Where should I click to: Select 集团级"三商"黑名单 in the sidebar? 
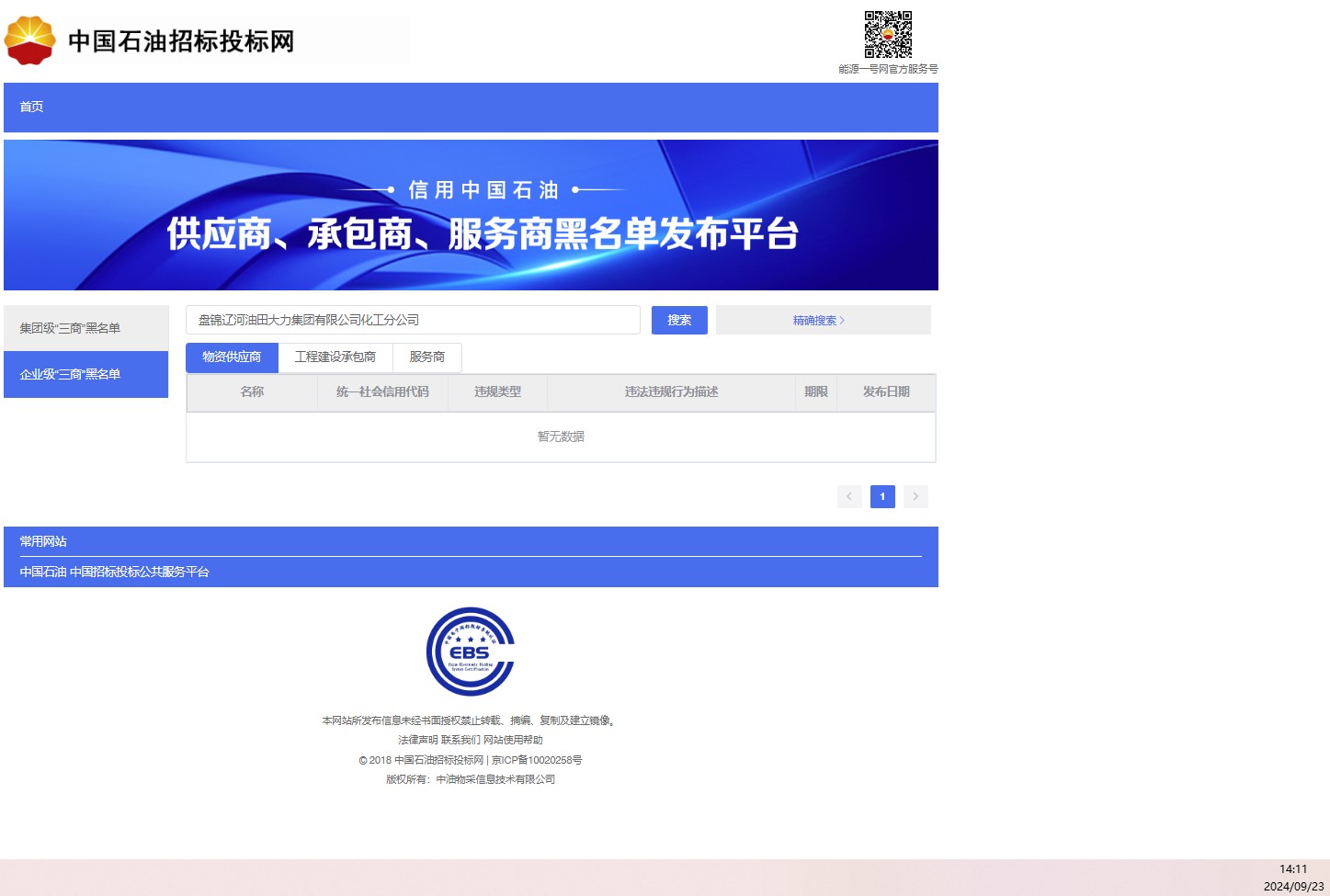click(x=86, y=328)
